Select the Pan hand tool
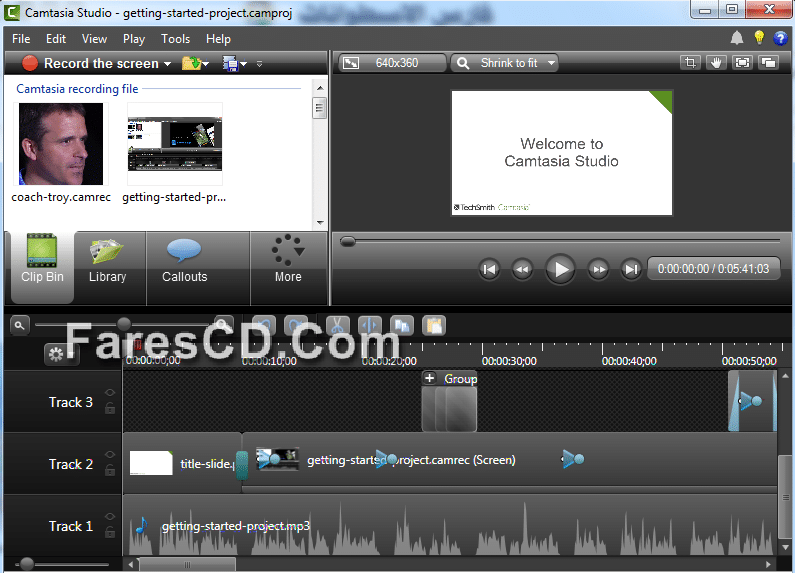795x573 pixels. pos(716,63)
